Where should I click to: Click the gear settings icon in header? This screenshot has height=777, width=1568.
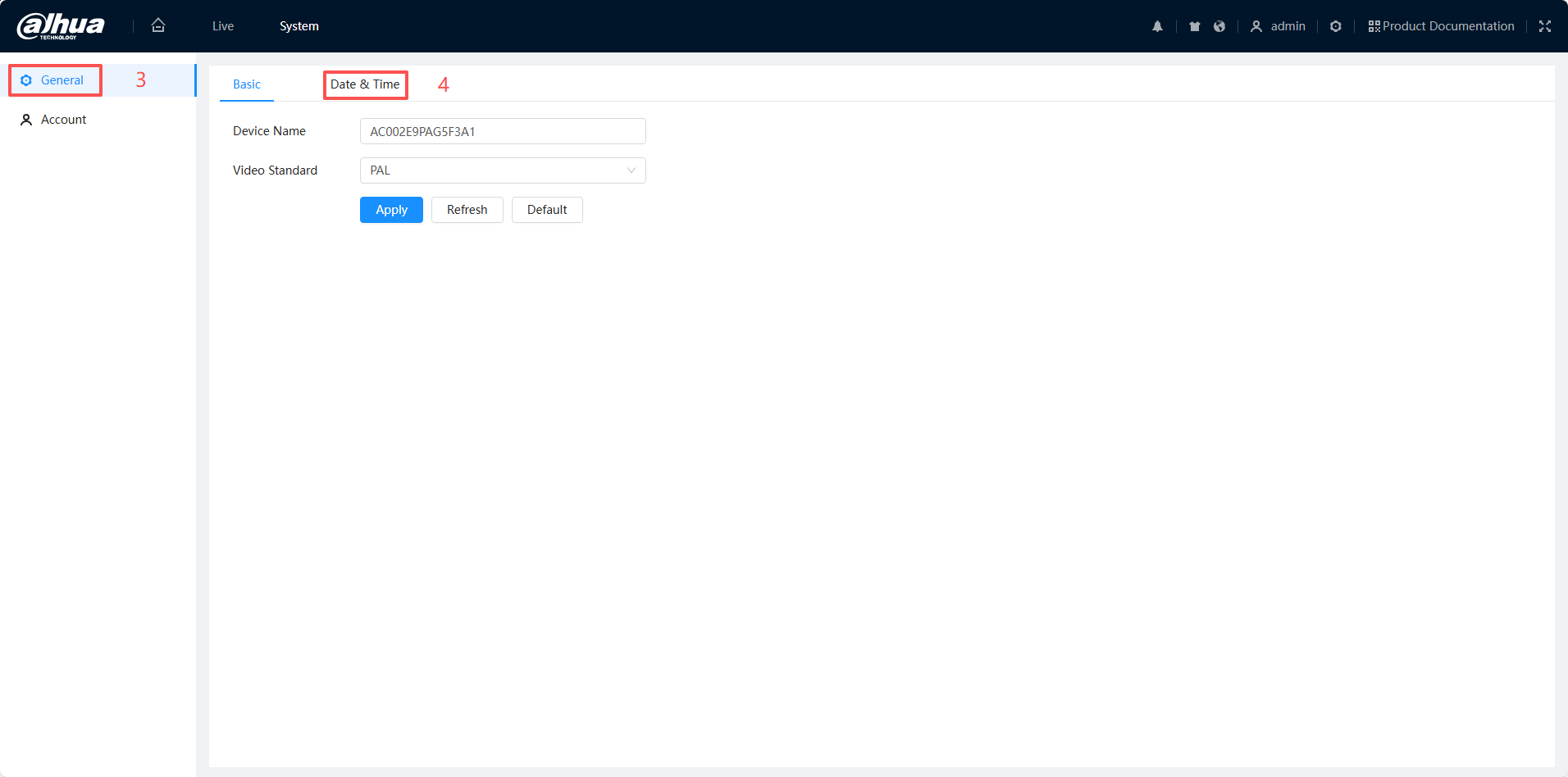1335,26
